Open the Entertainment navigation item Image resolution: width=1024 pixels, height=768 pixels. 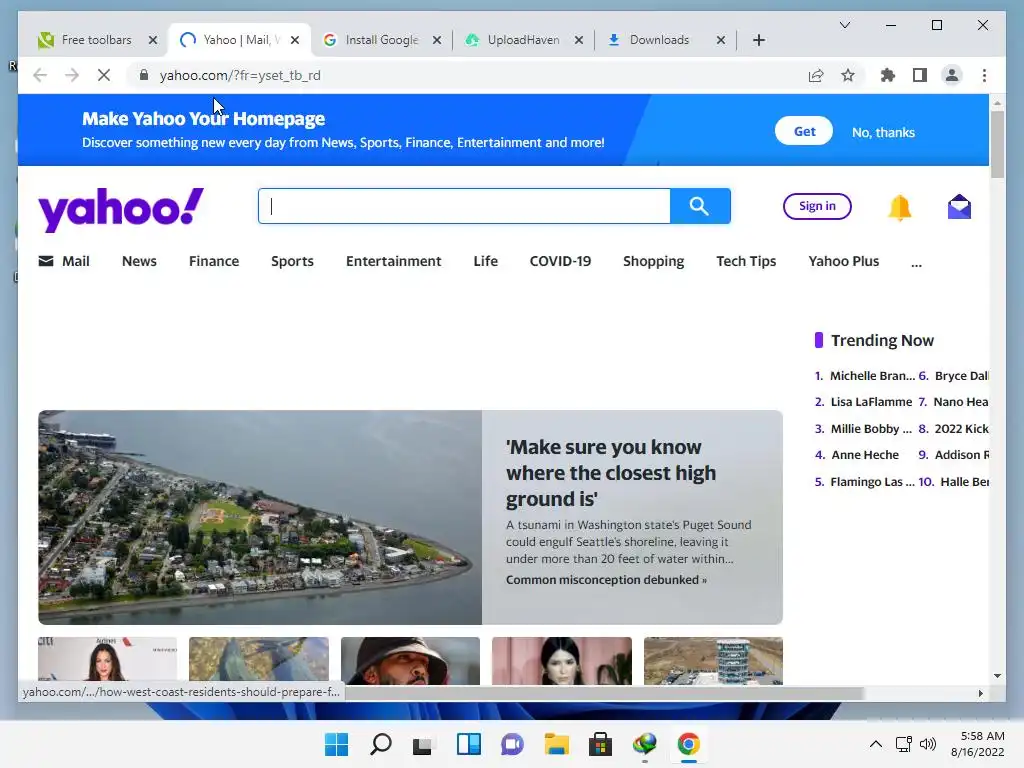394,261
